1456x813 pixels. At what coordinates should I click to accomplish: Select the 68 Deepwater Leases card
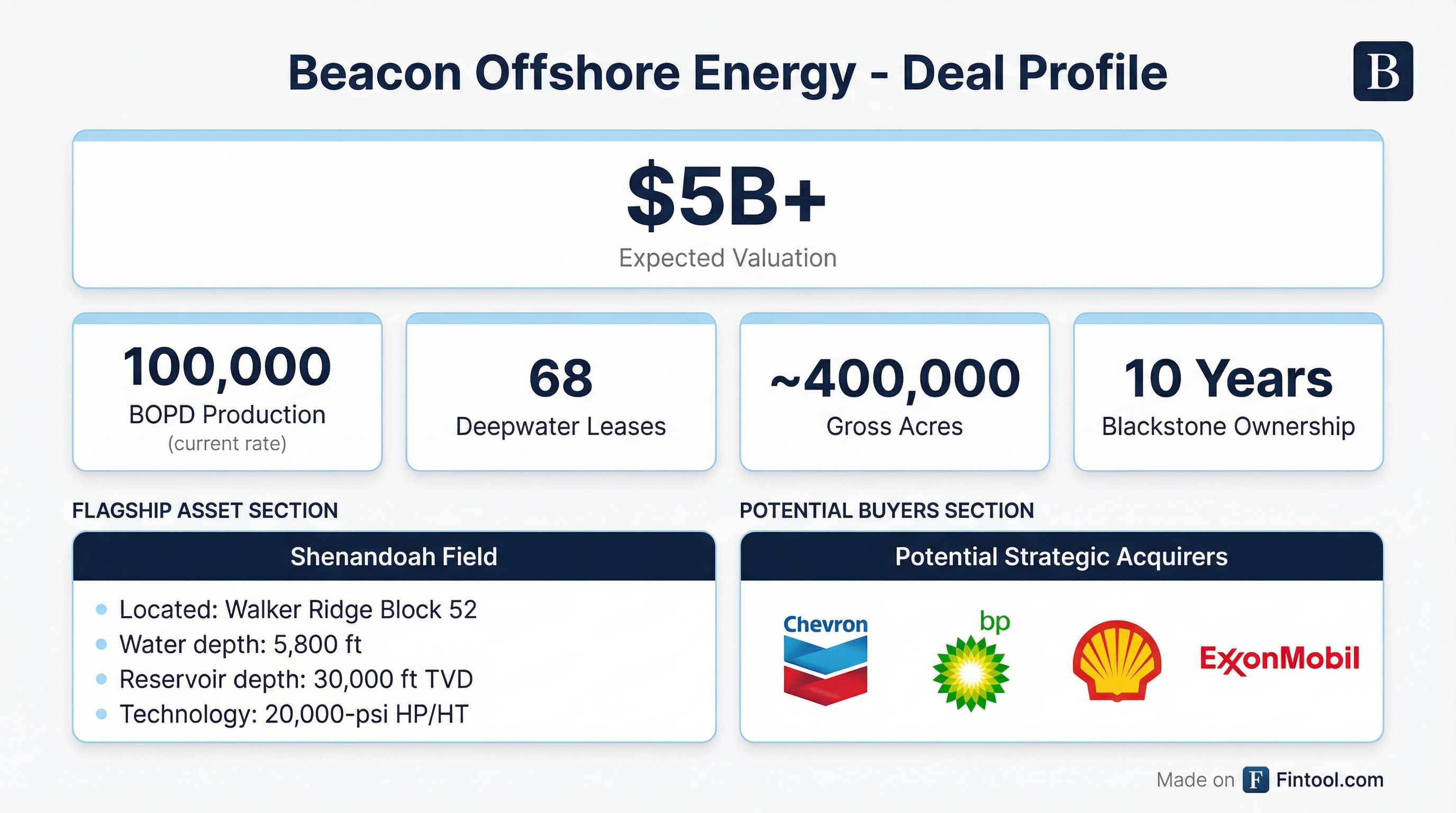point(561,393)
